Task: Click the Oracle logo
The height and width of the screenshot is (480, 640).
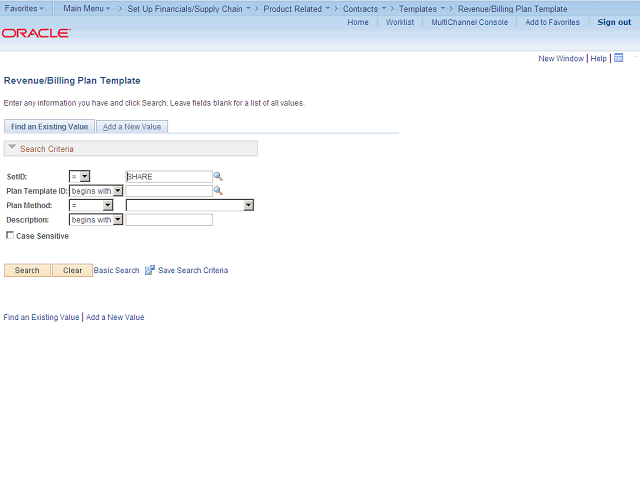Action: 36,33
